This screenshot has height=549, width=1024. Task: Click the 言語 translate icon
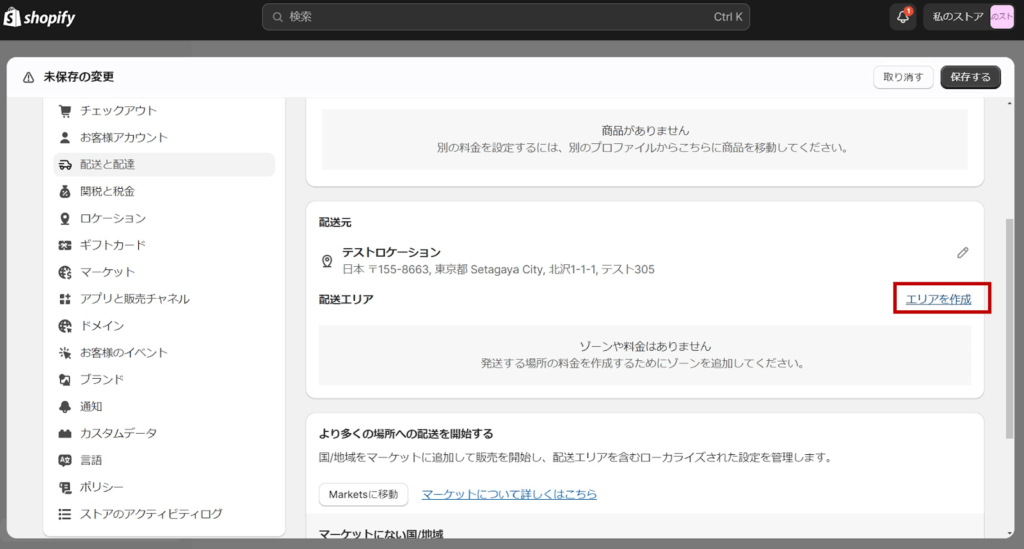tap(65, 460)
